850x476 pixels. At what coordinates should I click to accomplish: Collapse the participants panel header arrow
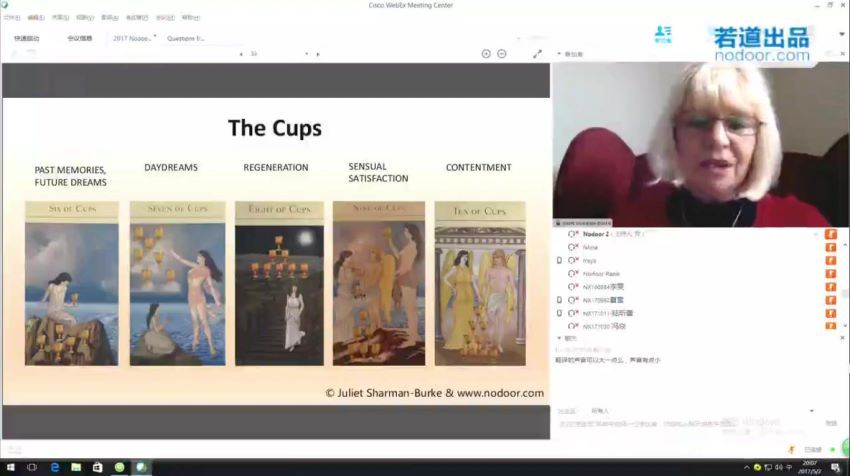[559, 54]
